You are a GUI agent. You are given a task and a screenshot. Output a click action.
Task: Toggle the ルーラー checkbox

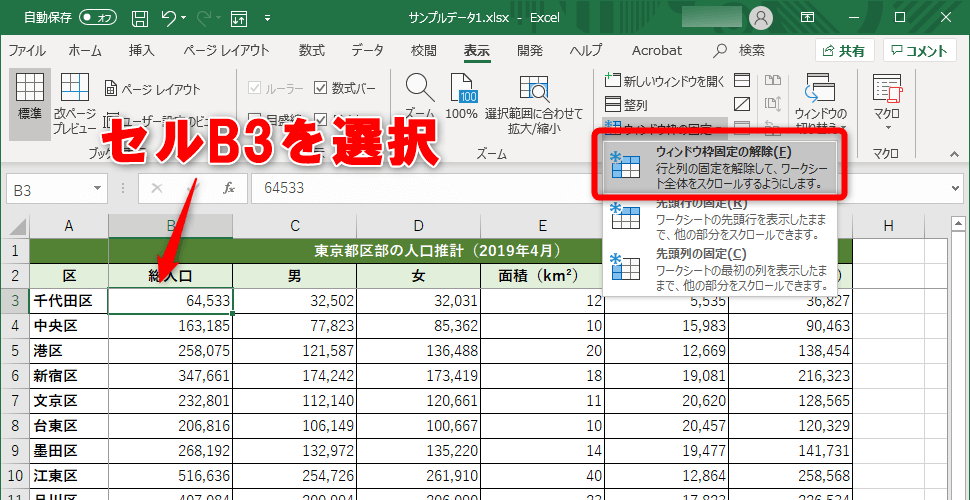tap(253, 88)
